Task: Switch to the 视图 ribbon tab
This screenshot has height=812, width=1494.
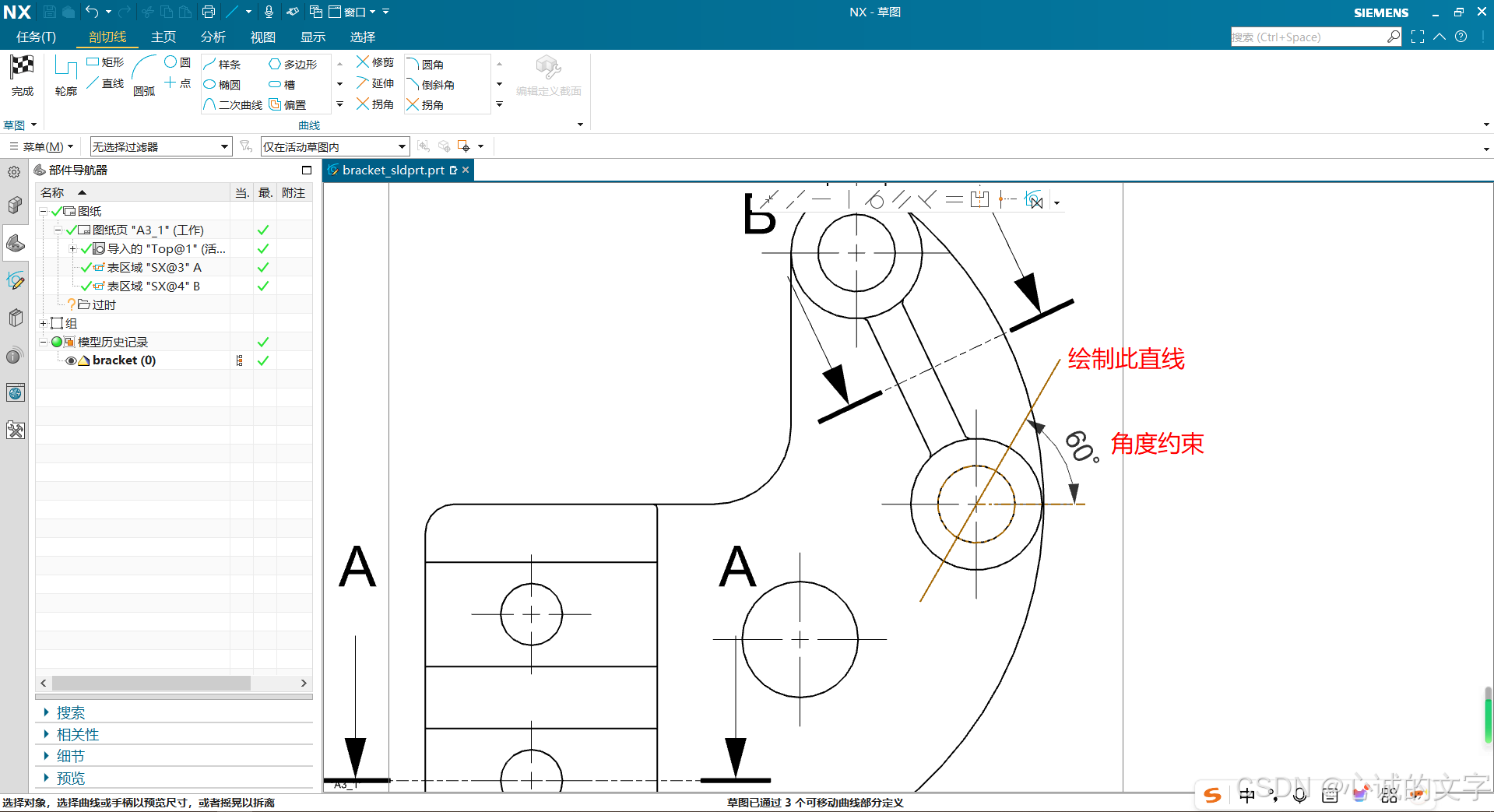Action: (263, 37)
